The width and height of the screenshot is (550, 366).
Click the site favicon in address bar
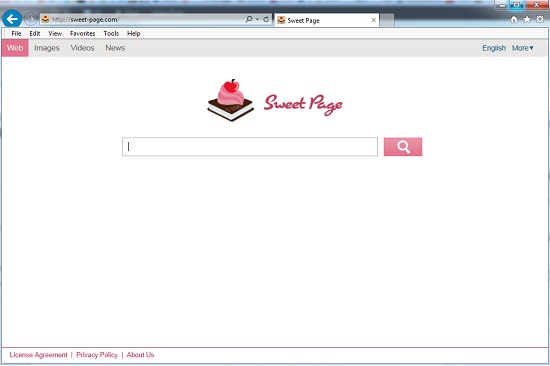45,20
